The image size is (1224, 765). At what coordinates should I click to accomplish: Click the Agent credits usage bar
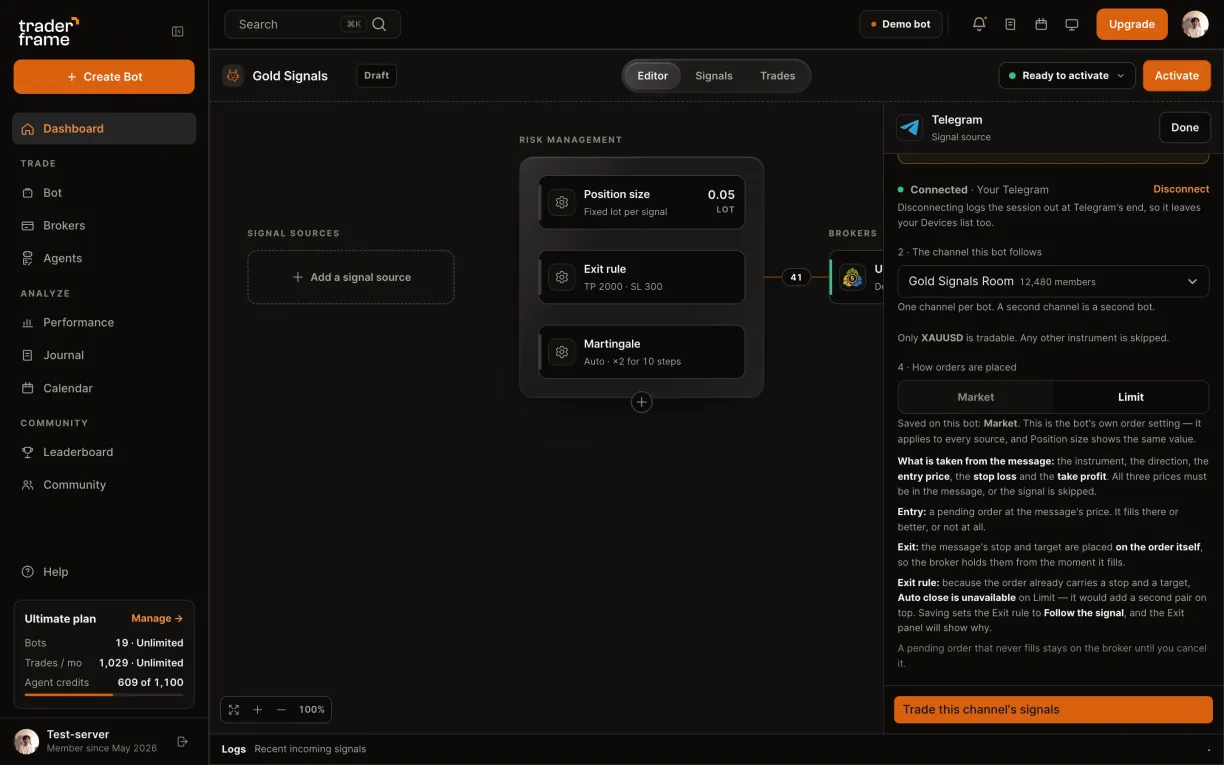click(x=104, y=694)
